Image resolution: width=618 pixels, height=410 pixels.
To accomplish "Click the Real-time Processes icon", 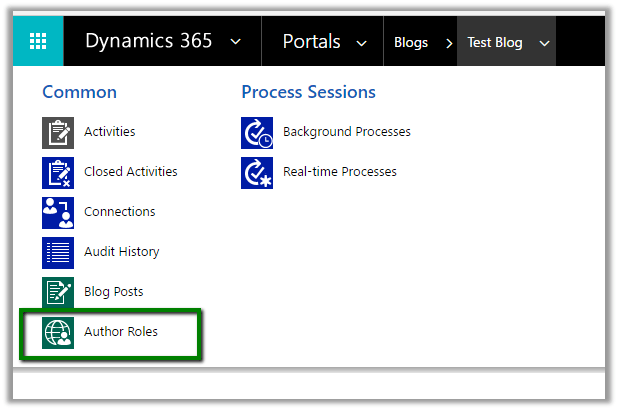I will click(257, 172).
